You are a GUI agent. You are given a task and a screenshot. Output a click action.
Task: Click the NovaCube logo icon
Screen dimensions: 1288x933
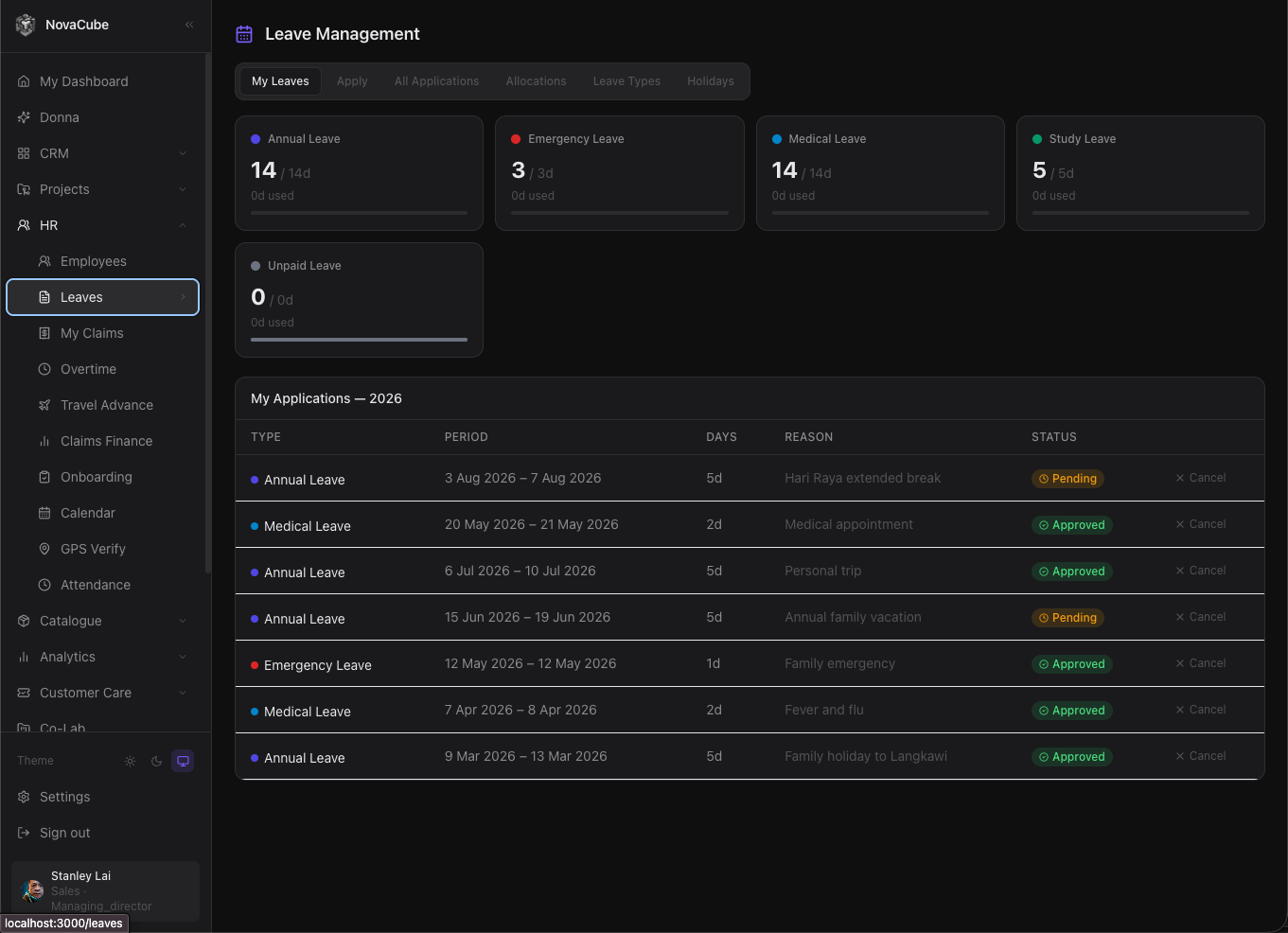pyautogui.click(x=26, y=25)
